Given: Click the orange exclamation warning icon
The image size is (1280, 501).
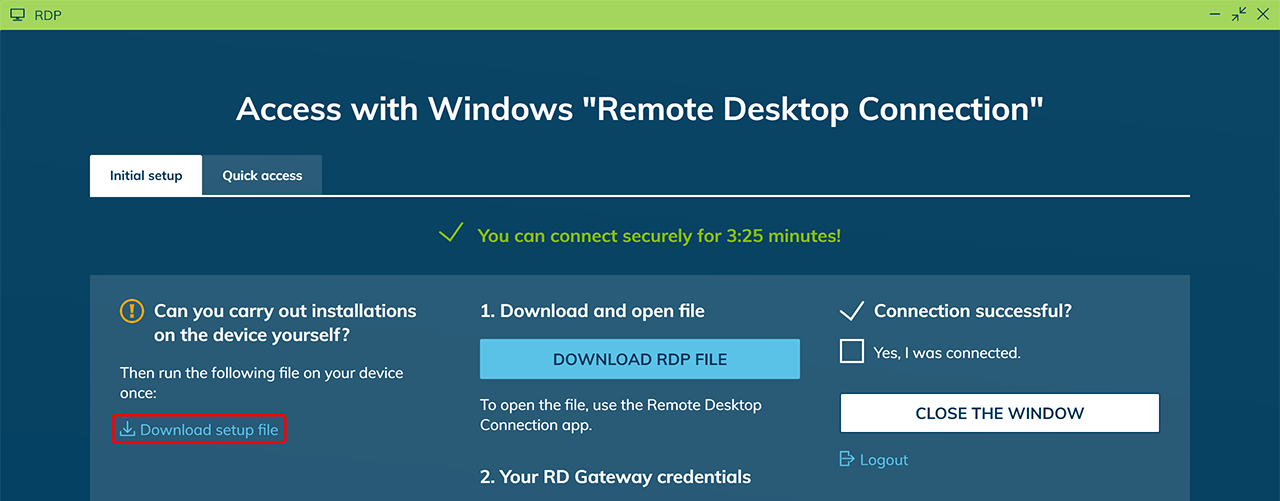Looking at the screenshot, I should click(x=132, y=311).
